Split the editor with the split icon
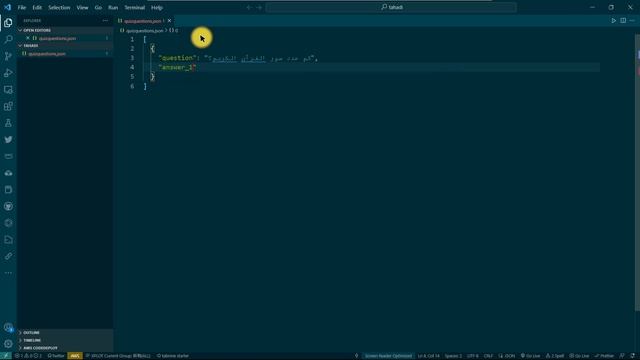 (623, 20)
